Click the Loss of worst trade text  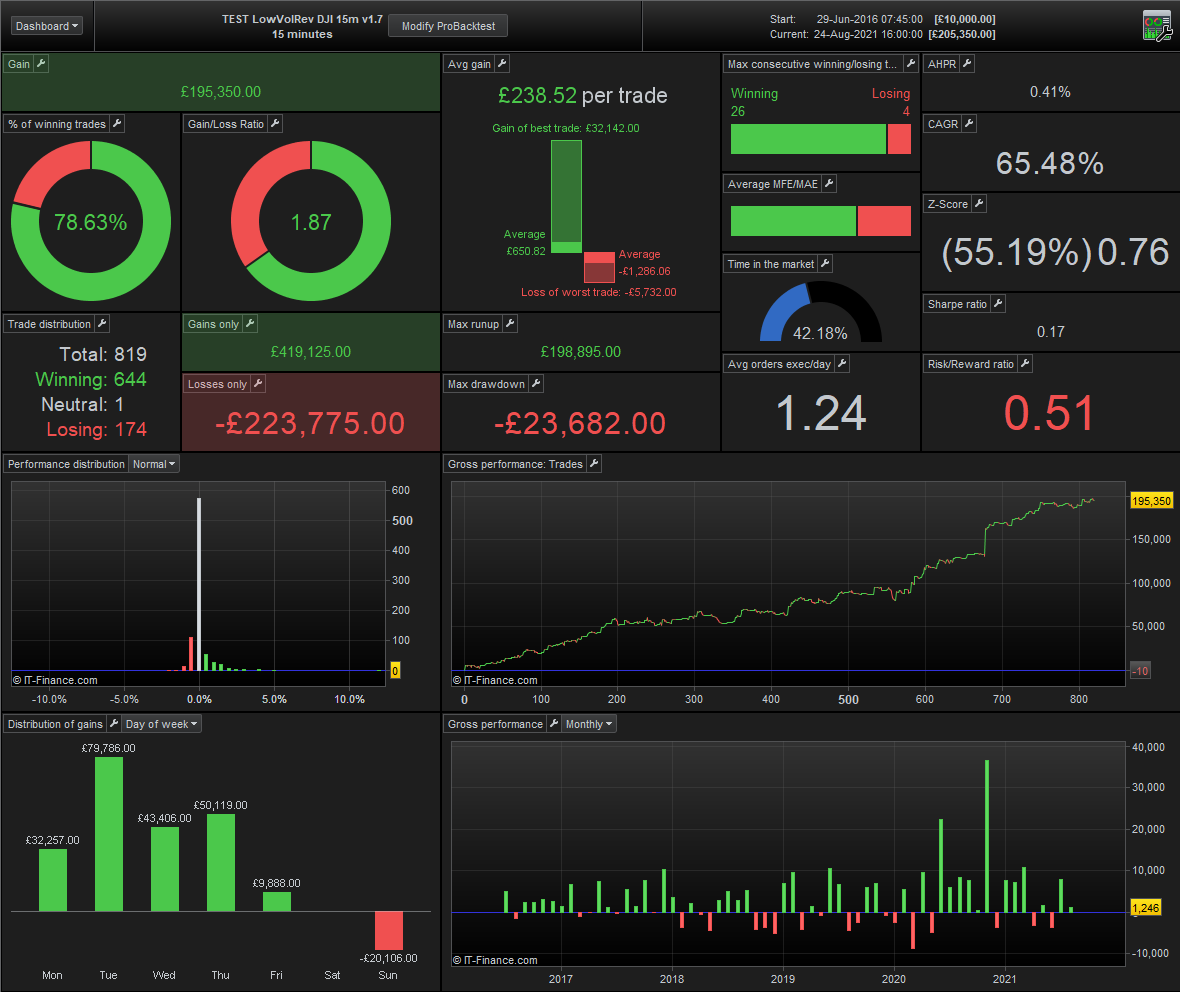599,292
